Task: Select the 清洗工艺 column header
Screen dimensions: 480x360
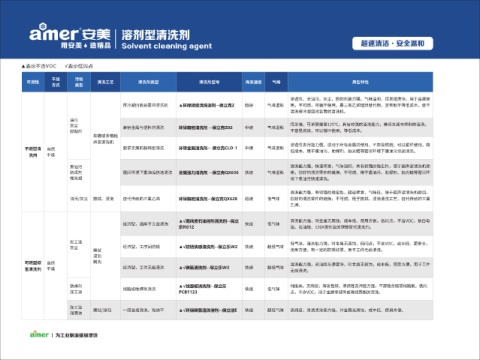Action: [x=105, y=82]
